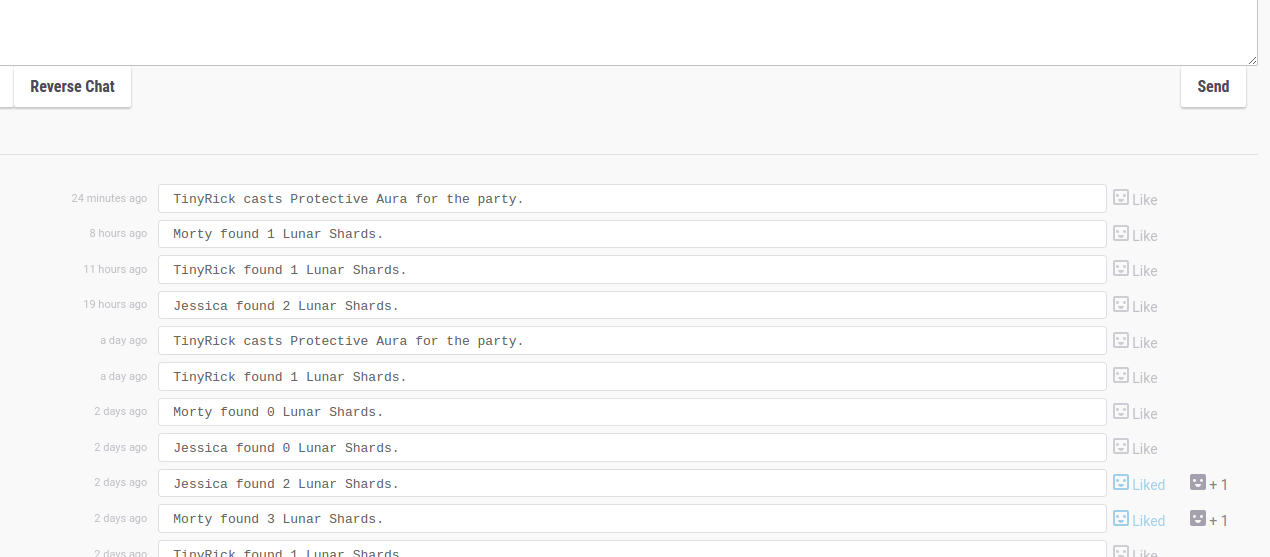This screenshot has width=1270, height=557.
Task: Click +1 counter beside Morty's liked message
Action: pyautogui.click(x=1208, y=520)
